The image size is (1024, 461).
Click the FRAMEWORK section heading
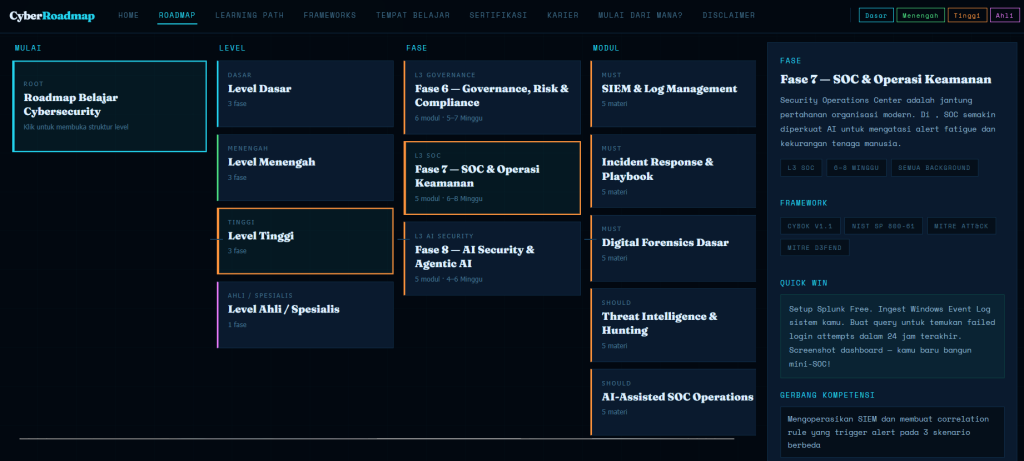click(x=804, y=203)
